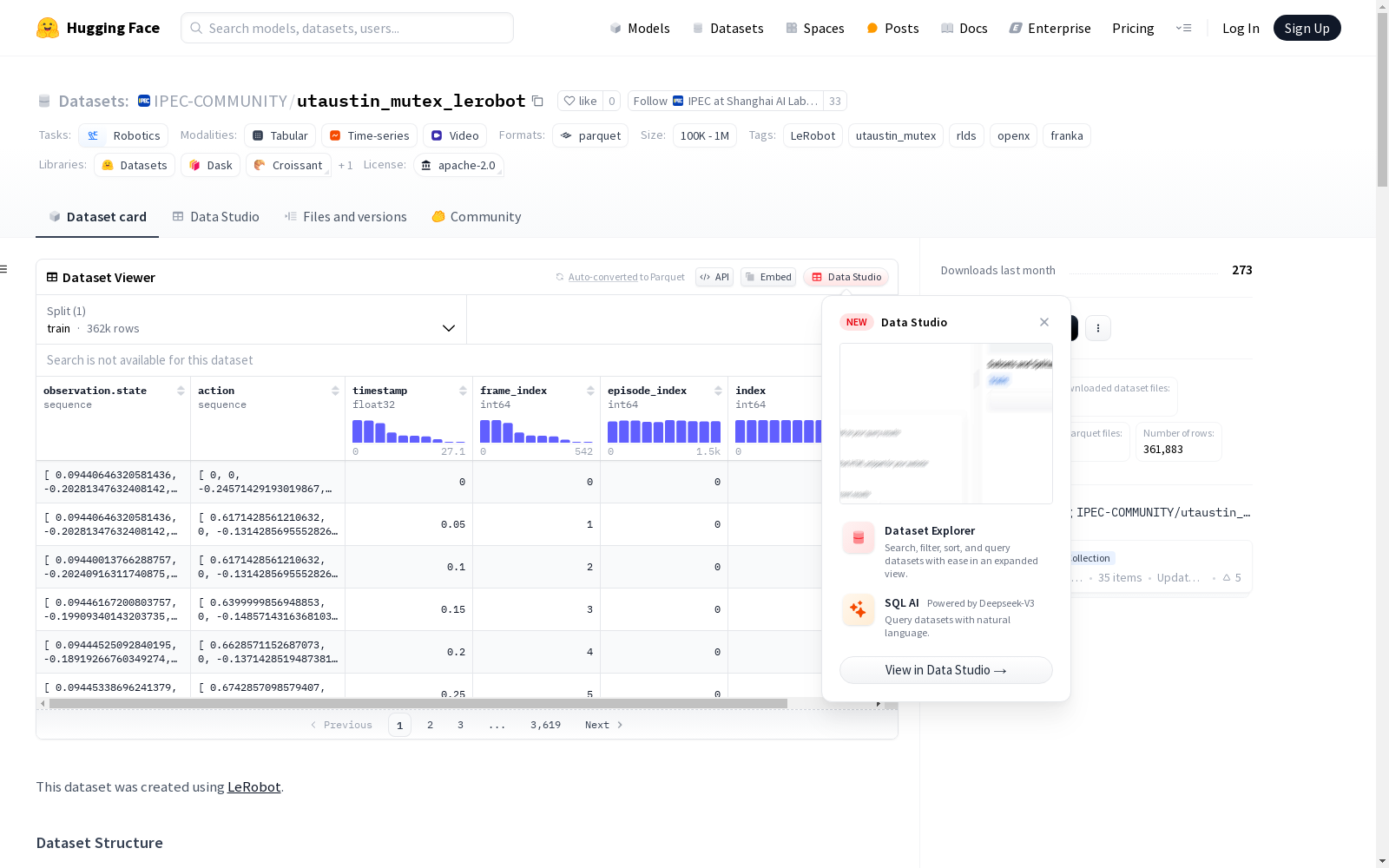Follow IPEC at Shanghai AI Lab
1389x868 pixels.
click(x=726, y=101)
